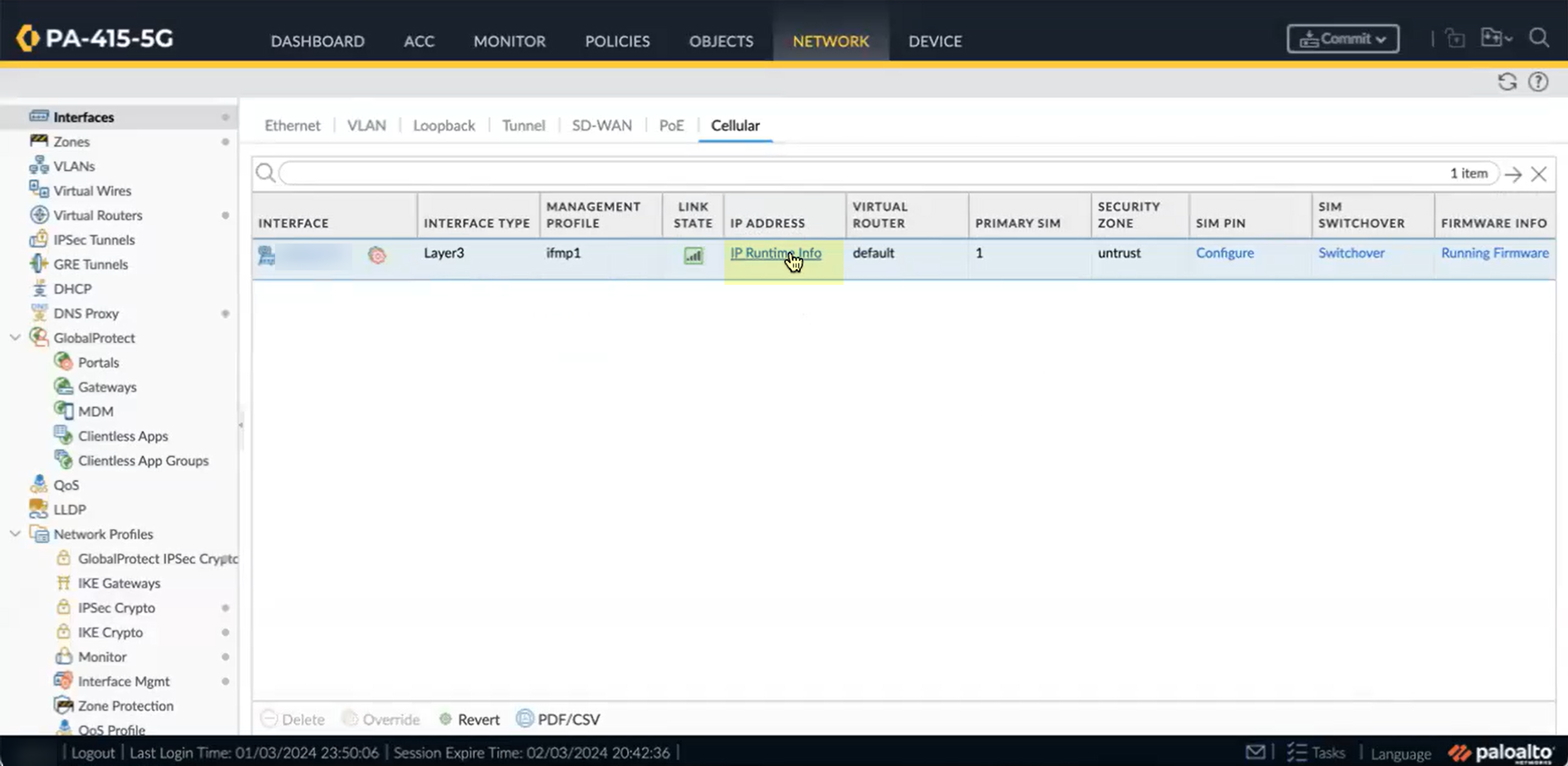1568x766 pixels.
Task: Click the Zones icon in the sidebar
Action: (39, 141)
